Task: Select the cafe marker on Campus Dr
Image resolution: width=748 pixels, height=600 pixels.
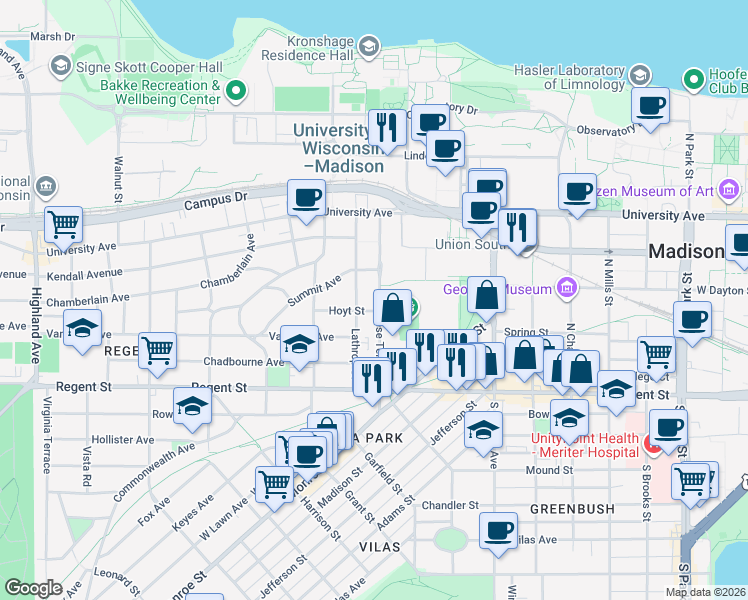Action: 306,197
